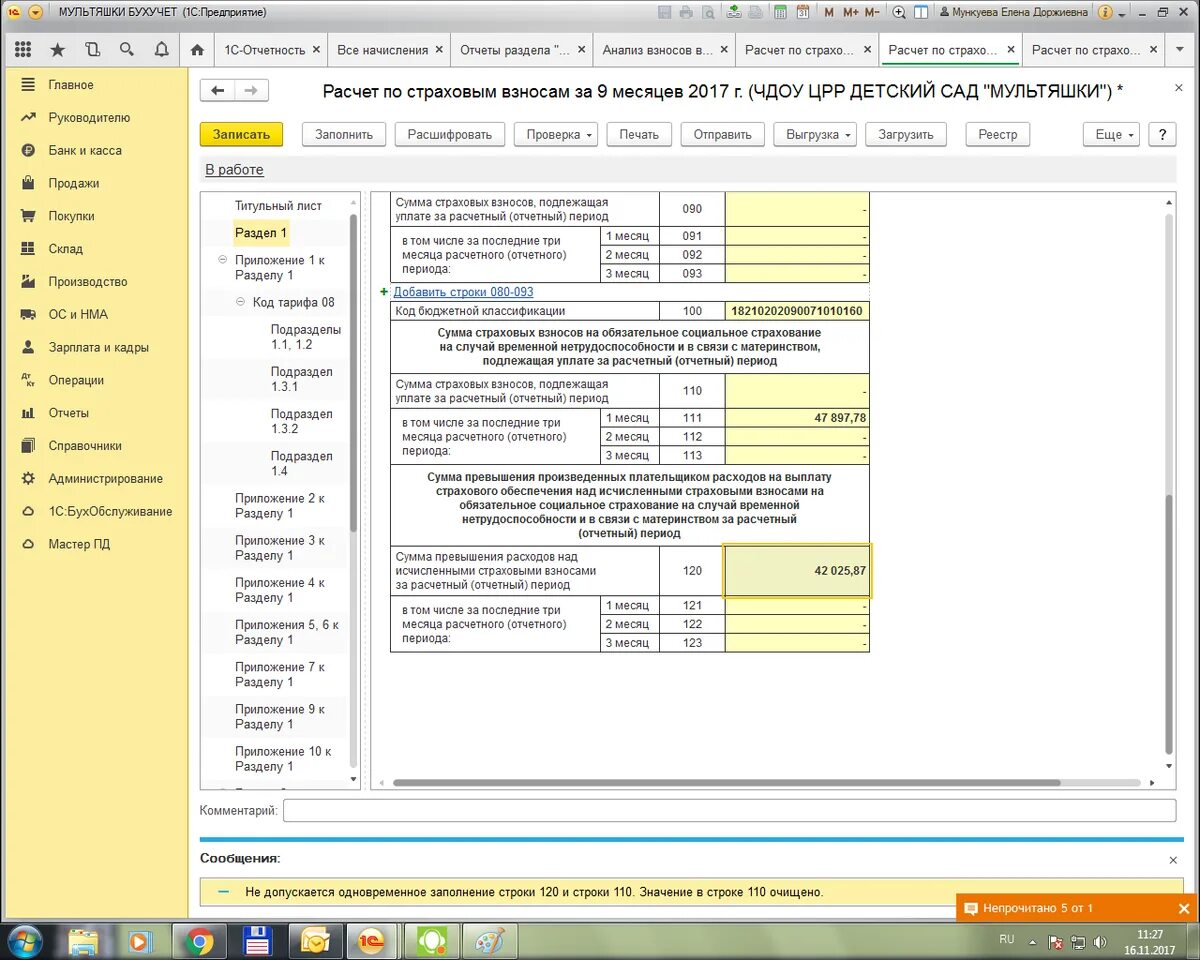The width and height of the screenshot is (1200, 960).
Task: Open help question mark button
Action: (x=1162, y=134)
